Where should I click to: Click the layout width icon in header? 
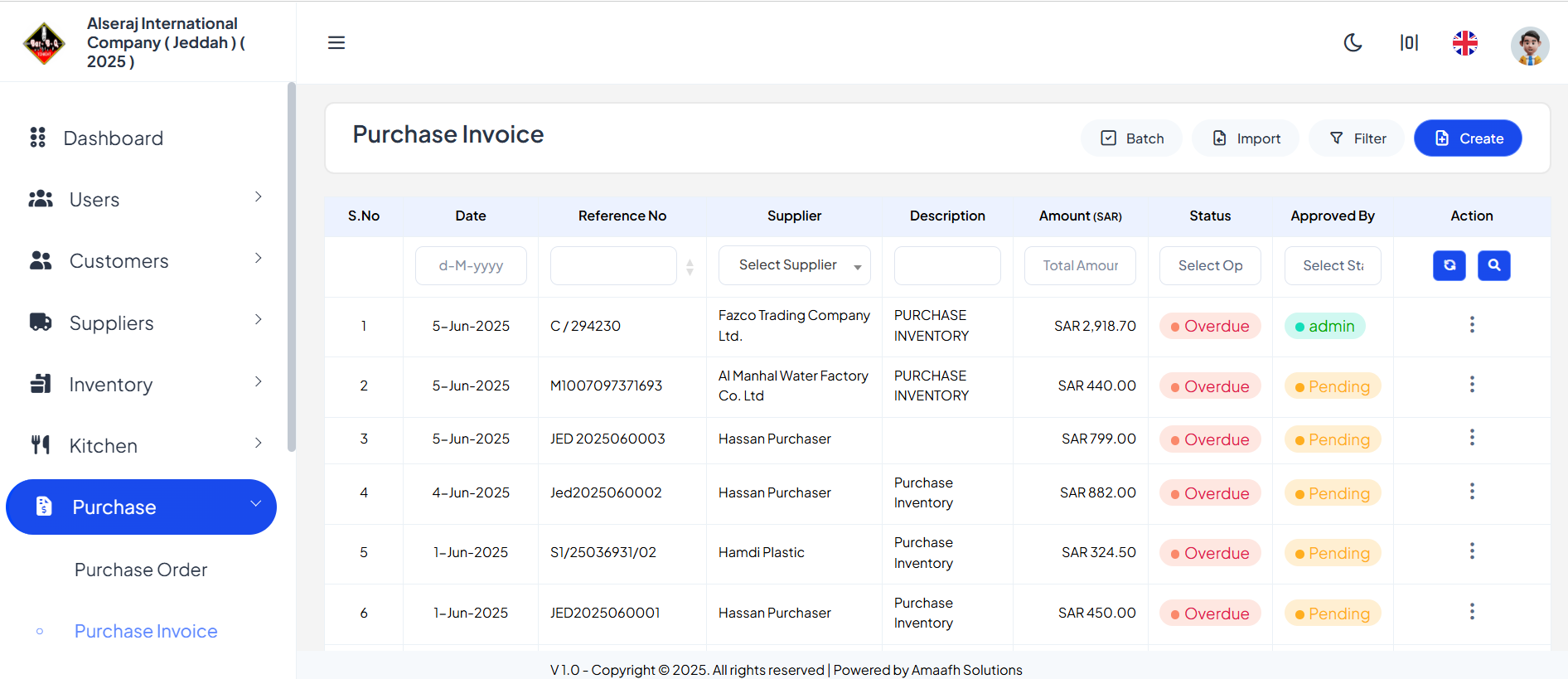tap(1408, 42)
